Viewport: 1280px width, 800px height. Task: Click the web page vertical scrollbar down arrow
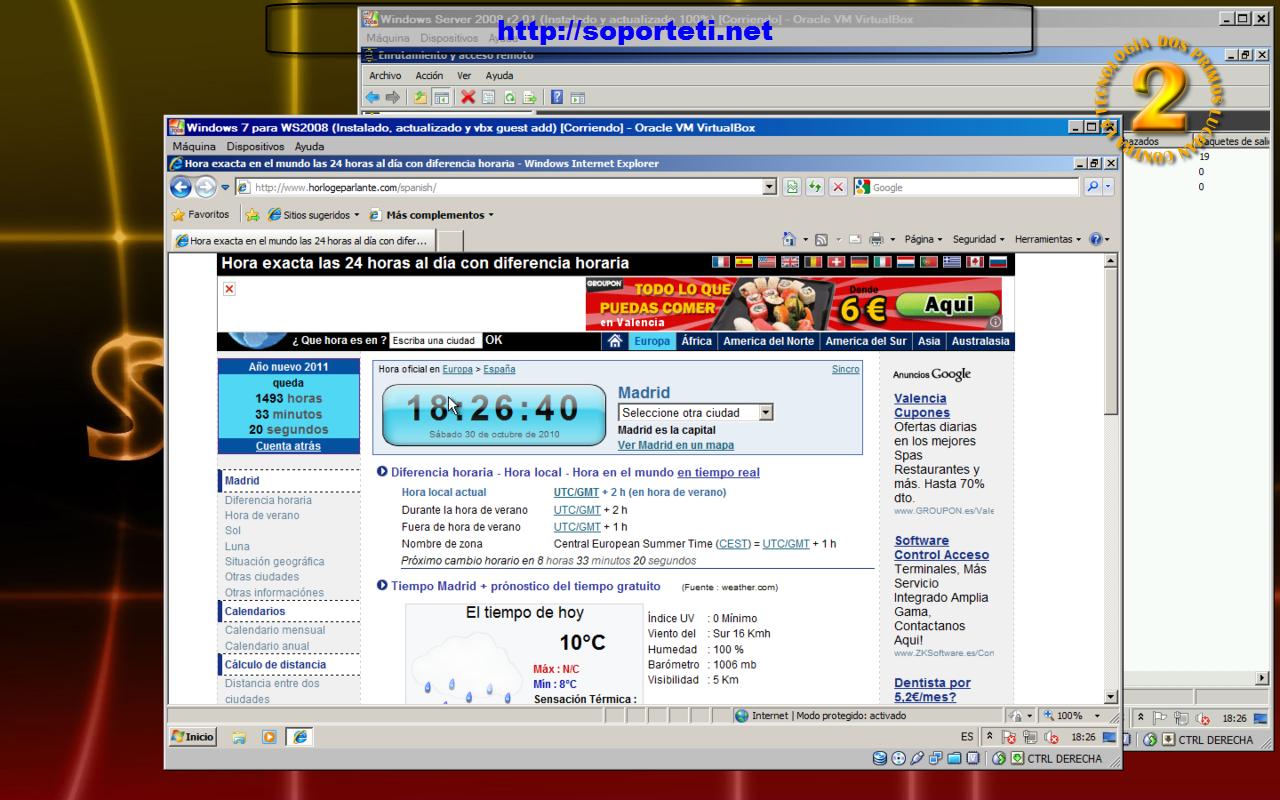(x=1110, y=697)
